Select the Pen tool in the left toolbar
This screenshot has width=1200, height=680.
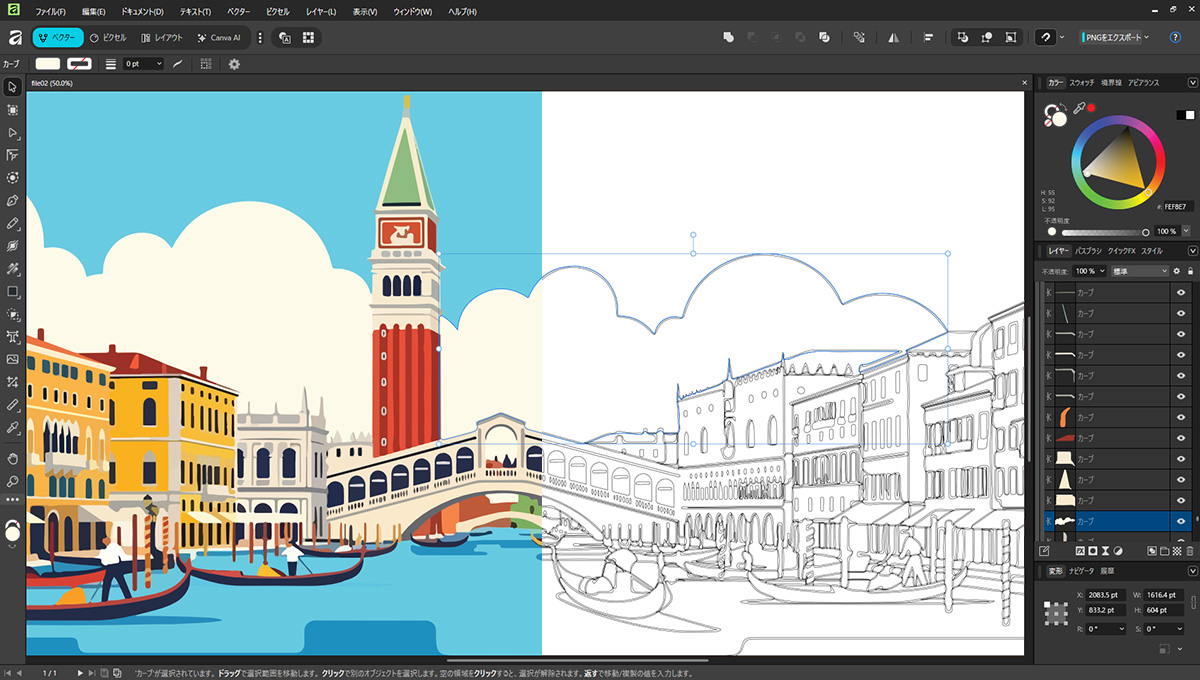click(13, 201)
